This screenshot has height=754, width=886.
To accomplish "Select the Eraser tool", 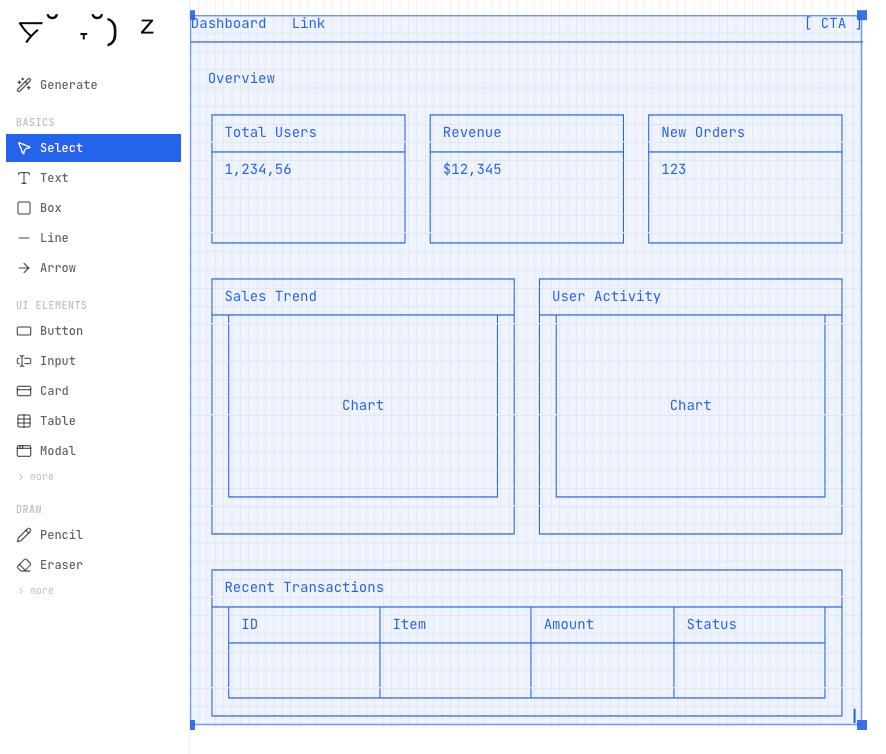I will pyautogui.click(x=24, y=565).
